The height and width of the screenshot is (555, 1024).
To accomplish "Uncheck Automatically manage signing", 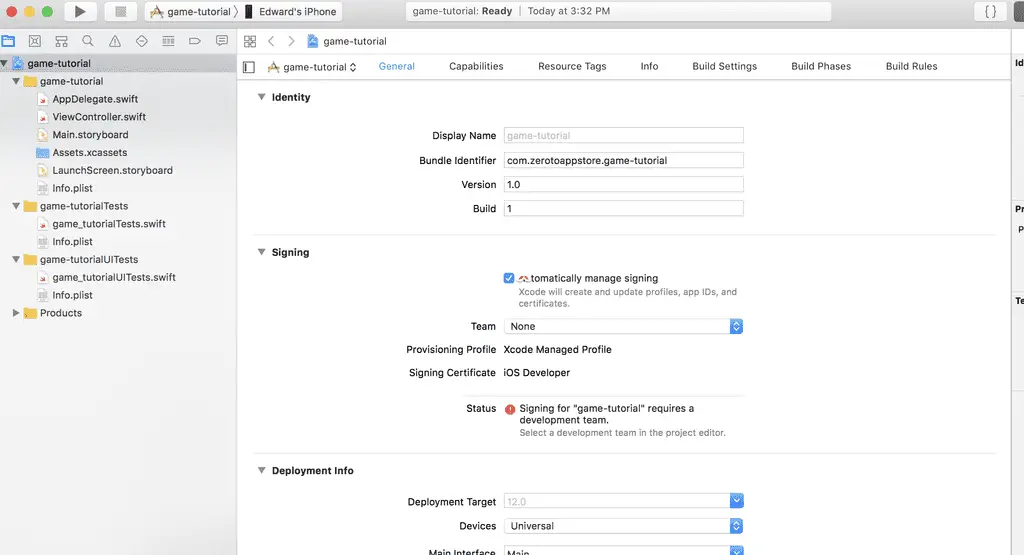I will pos(509,278).
